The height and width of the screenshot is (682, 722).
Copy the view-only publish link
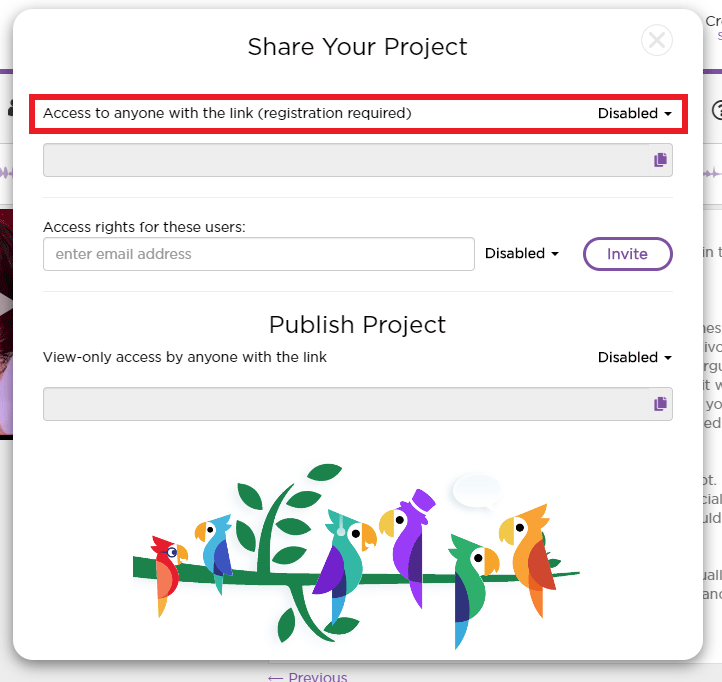pyautogui.click(x=660, y=404)
